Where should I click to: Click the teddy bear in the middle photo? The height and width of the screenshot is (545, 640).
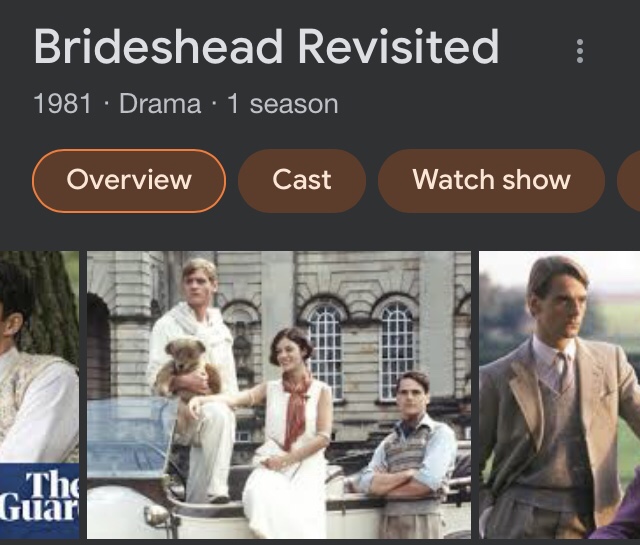tap(184, 367)
